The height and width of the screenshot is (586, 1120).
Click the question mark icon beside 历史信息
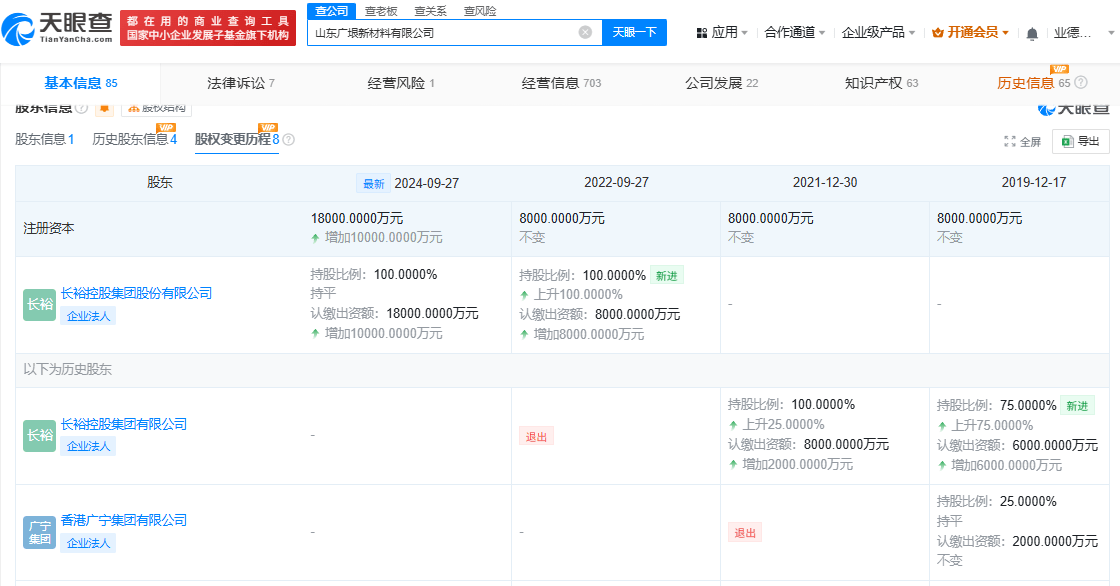tap(1082, 83)
